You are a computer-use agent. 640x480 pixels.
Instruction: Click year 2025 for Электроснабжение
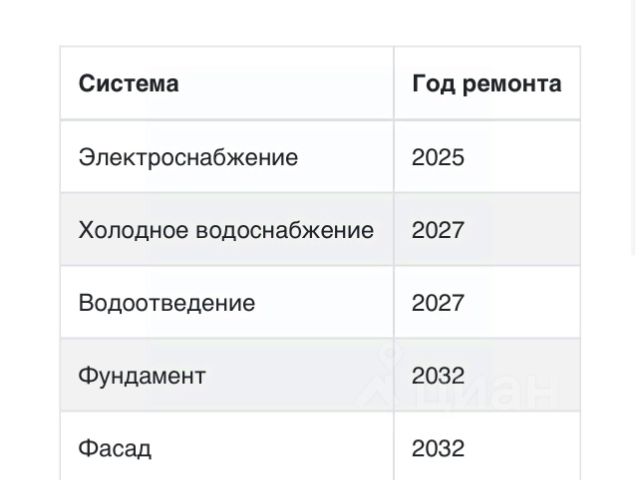[x=438, y=157]
